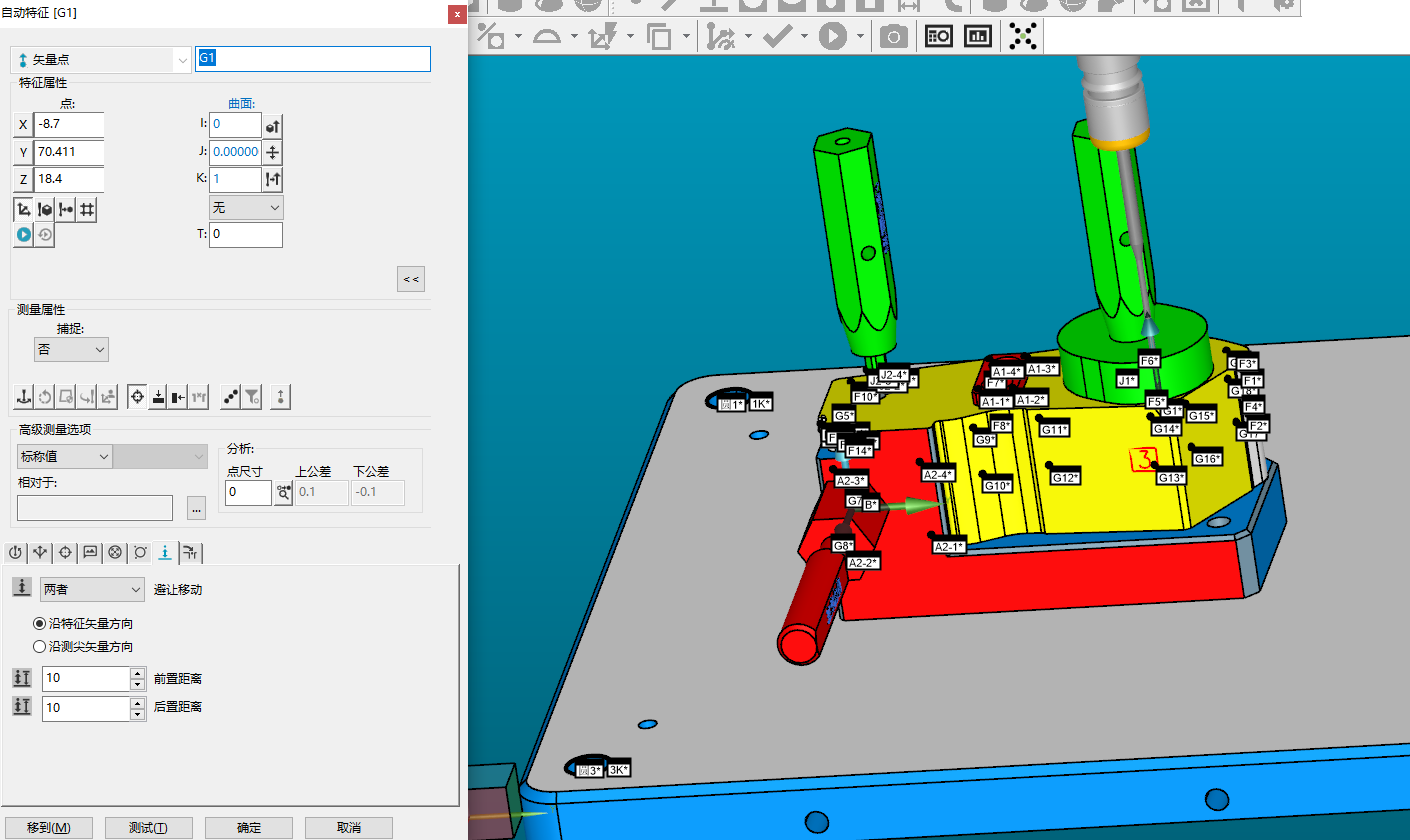Click the grid snap icon under Z field
This screenshot has width=1410, height=840.
(87, 209)
